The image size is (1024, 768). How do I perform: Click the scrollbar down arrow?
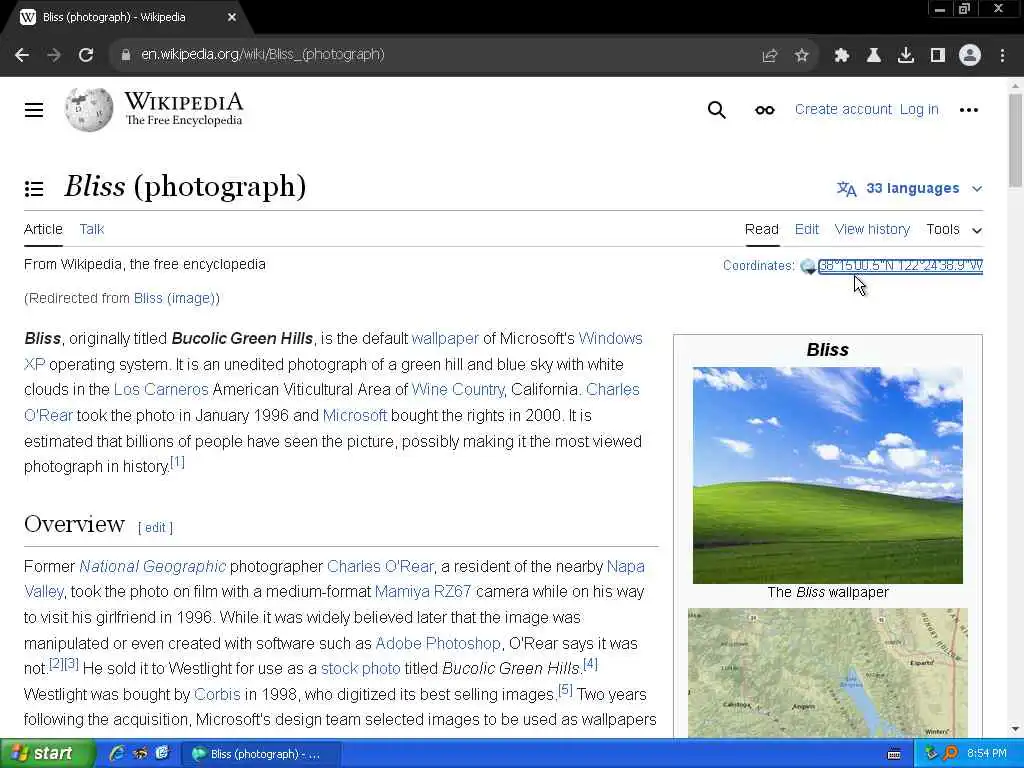click(1015, 729)
